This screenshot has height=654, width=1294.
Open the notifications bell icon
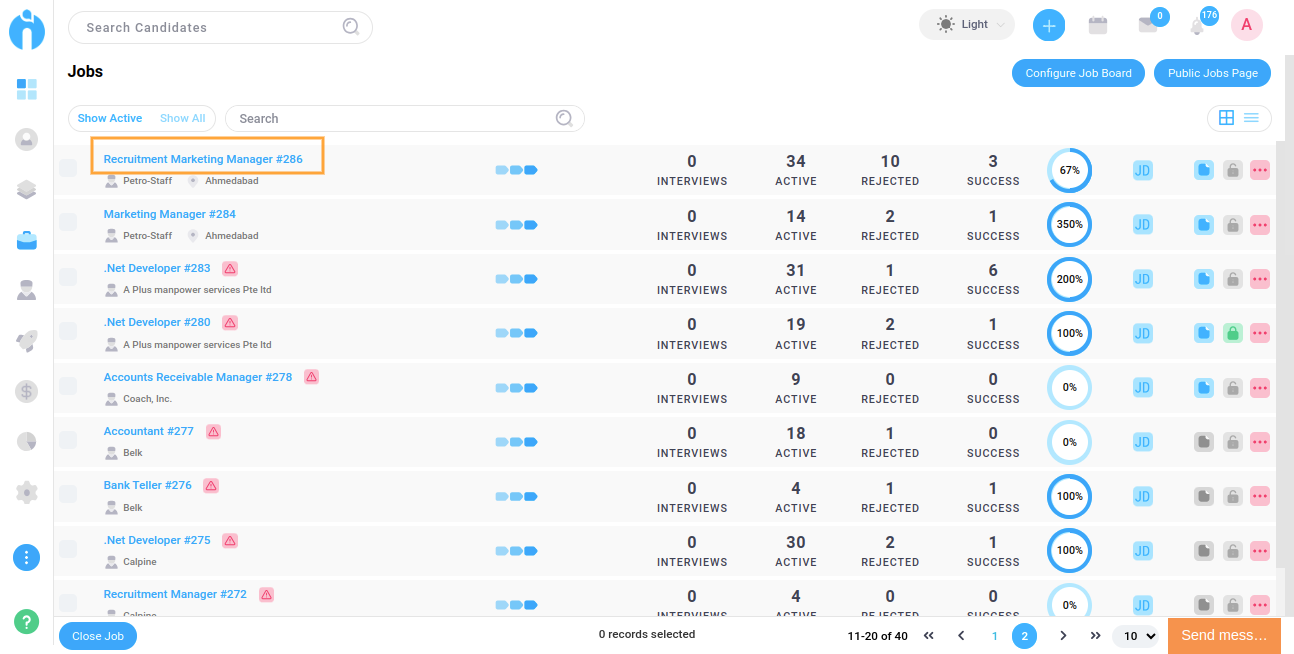tap(1197, 27)
